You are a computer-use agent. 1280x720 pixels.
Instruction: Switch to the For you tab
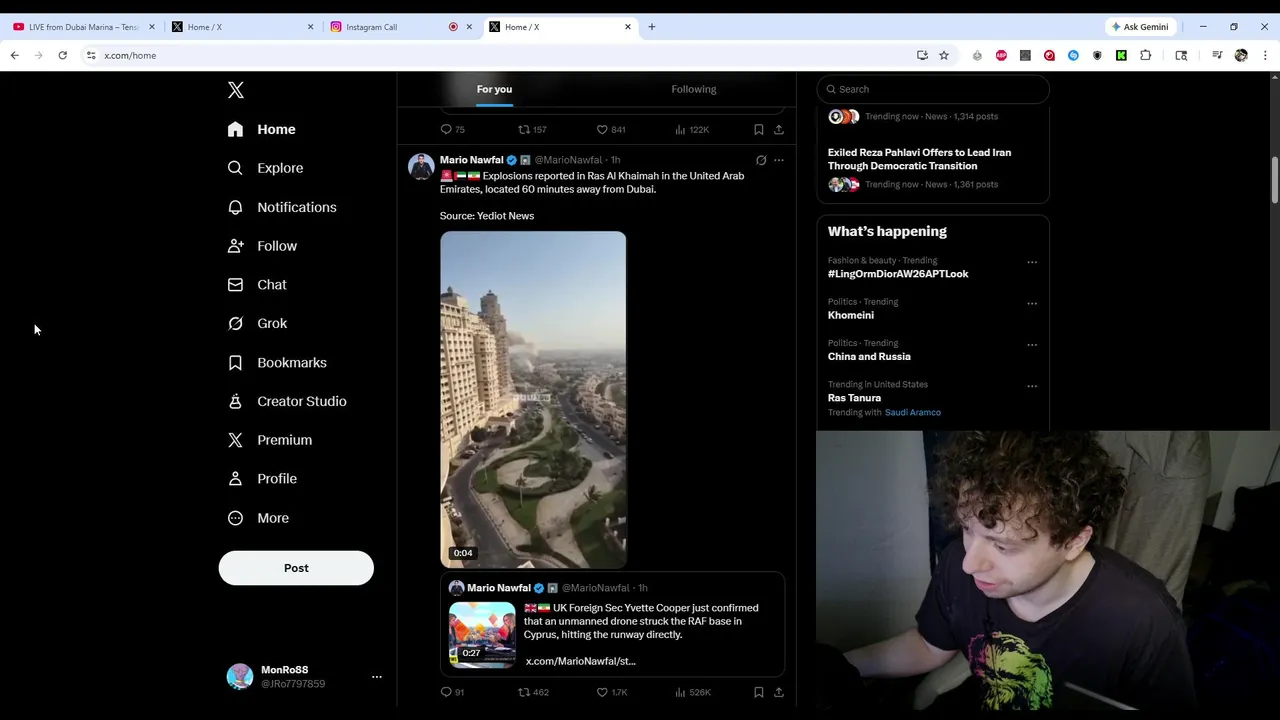pos(494,89)
